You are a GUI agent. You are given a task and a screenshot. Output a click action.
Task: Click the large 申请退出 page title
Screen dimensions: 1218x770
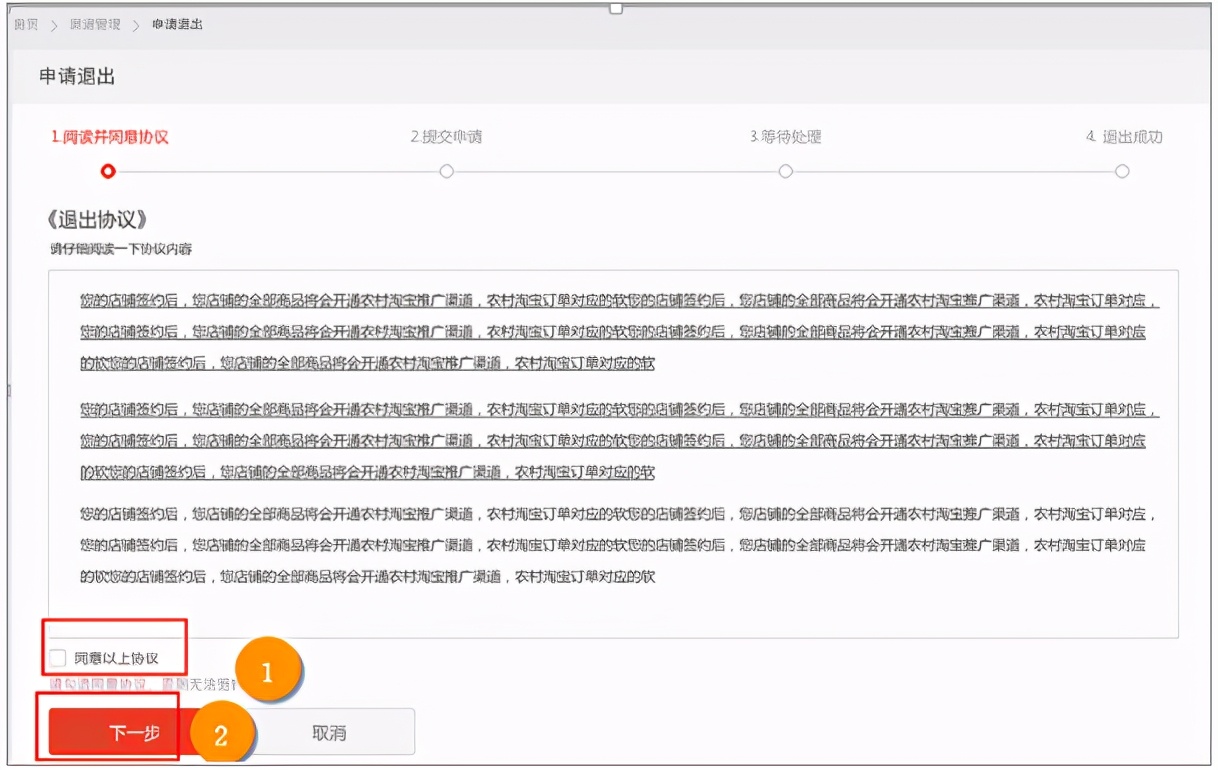click(x=77, y=77)
